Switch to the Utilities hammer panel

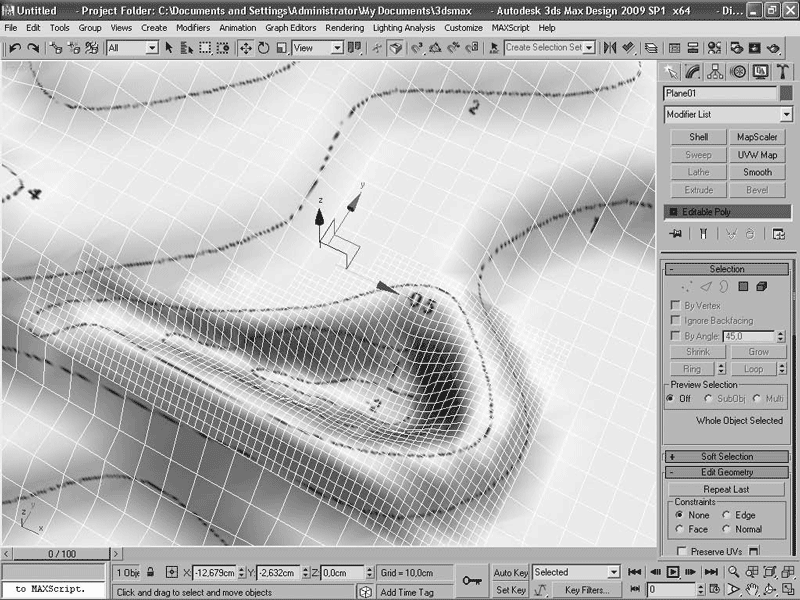point(783,72)
